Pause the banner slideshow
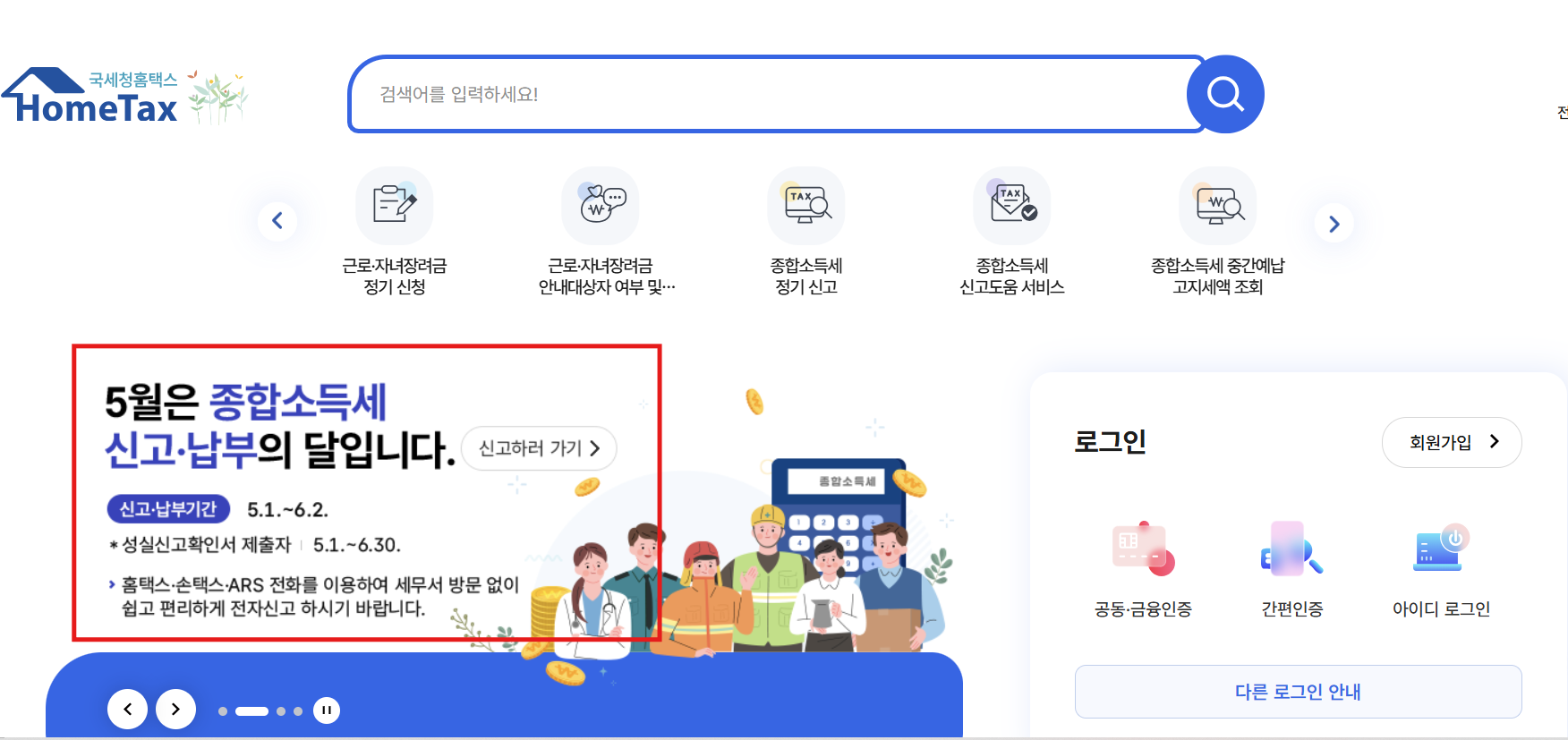The height and width of the screenshot is (740, 1568). [x=327, y=710]
